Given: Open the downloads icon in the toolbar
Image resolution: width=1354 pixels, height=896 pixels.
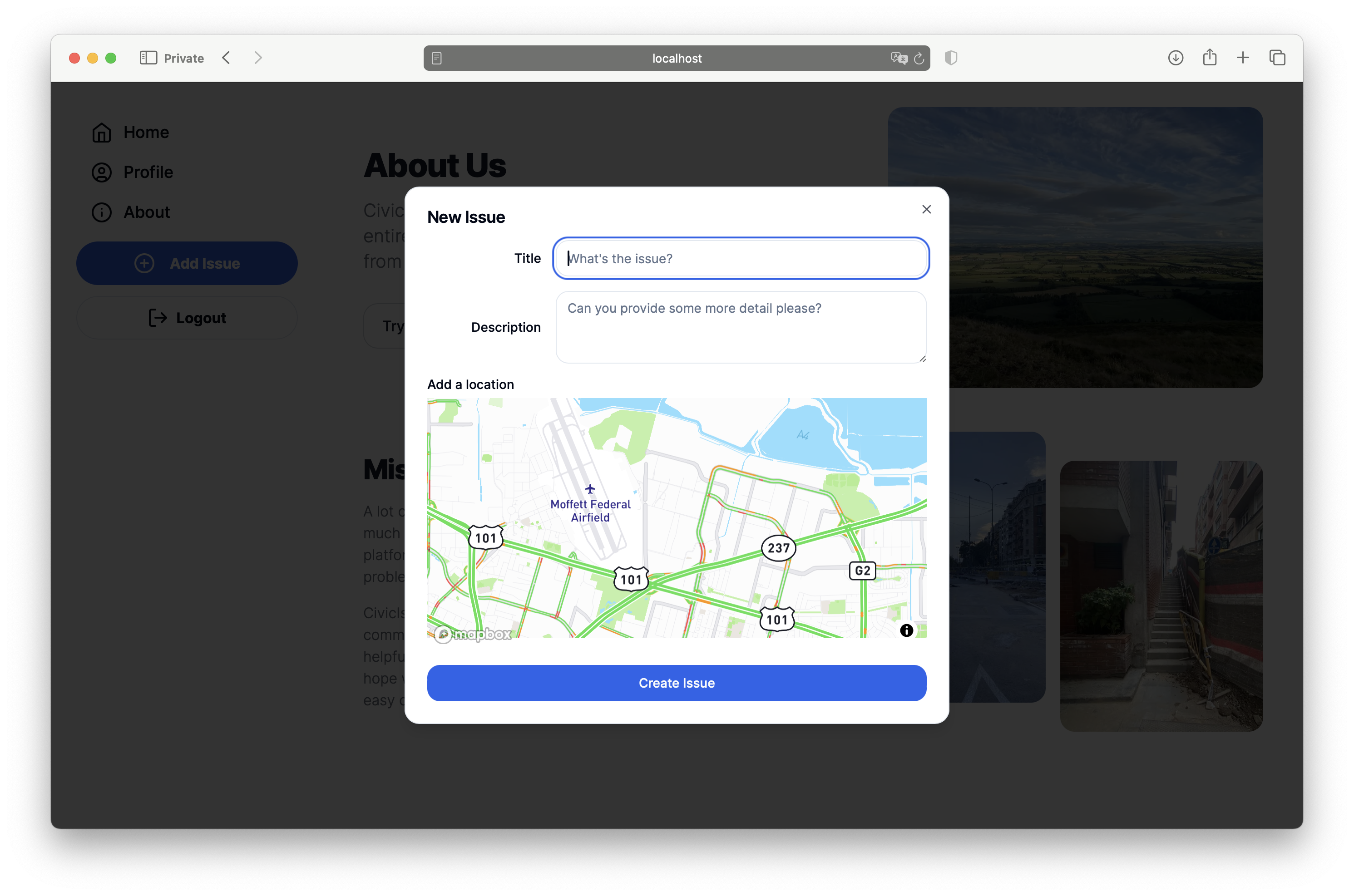Looking at the screenshot, I should click(x=1175, y=58).
